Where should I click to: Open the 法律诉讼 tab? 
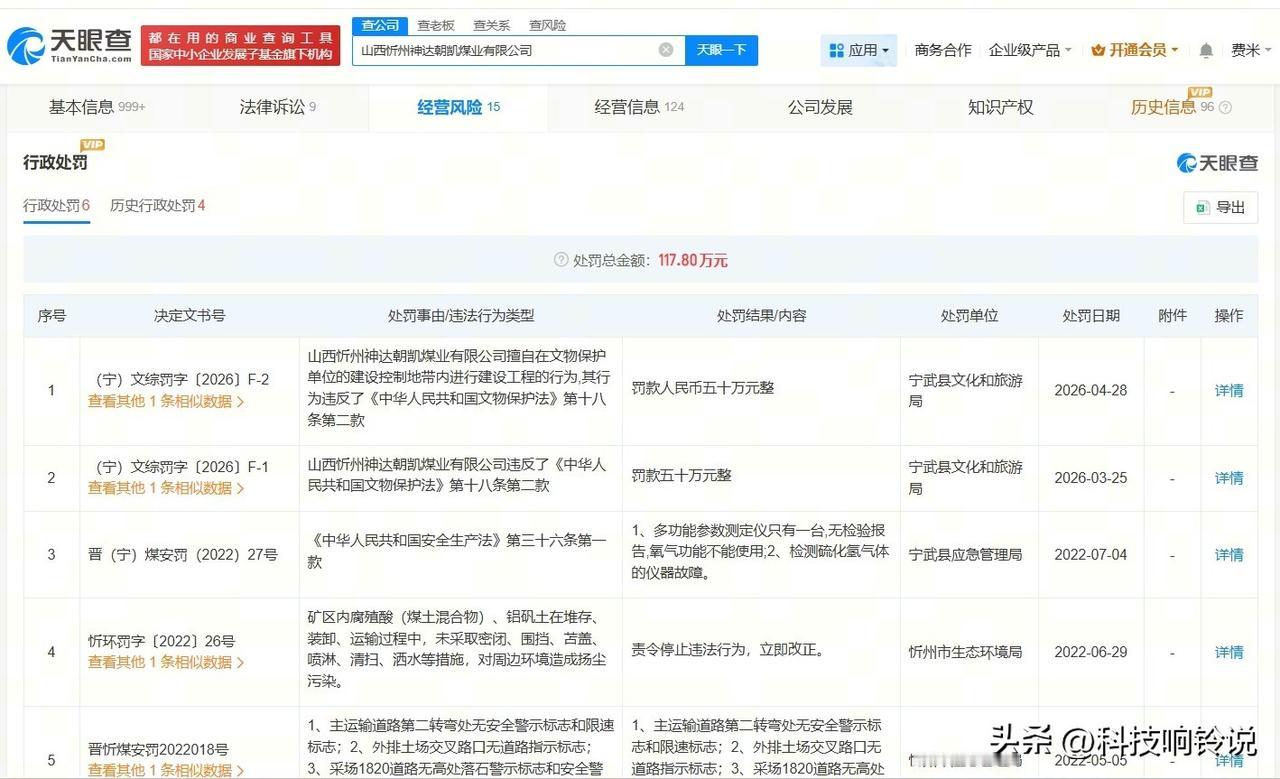[278, 107]
